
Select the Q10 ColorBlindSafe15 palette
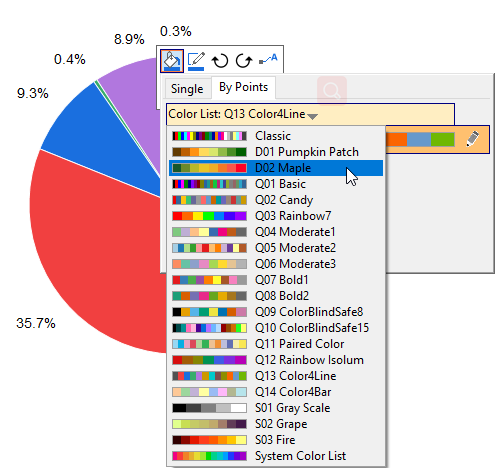point(276,328)
